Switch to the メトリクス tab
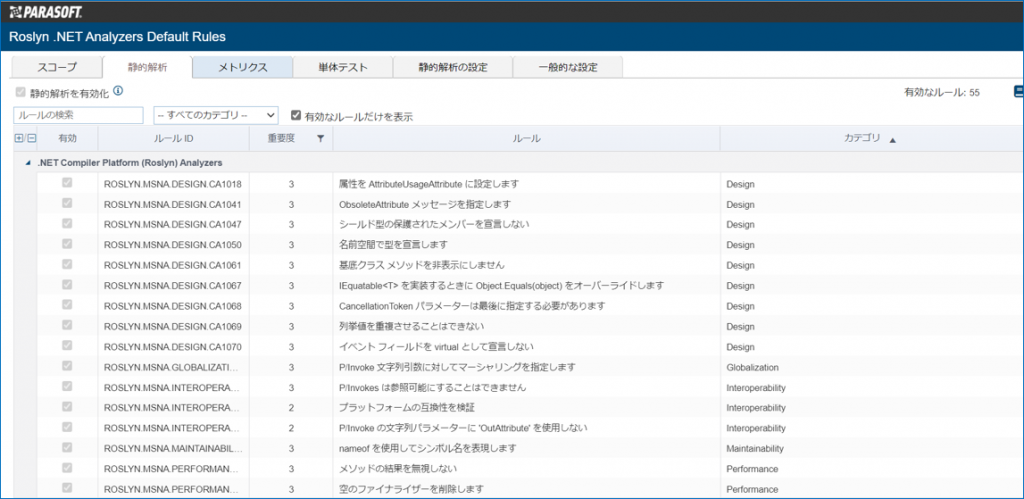The height and width of the screenshot is (499, 1024). point(243,67)
